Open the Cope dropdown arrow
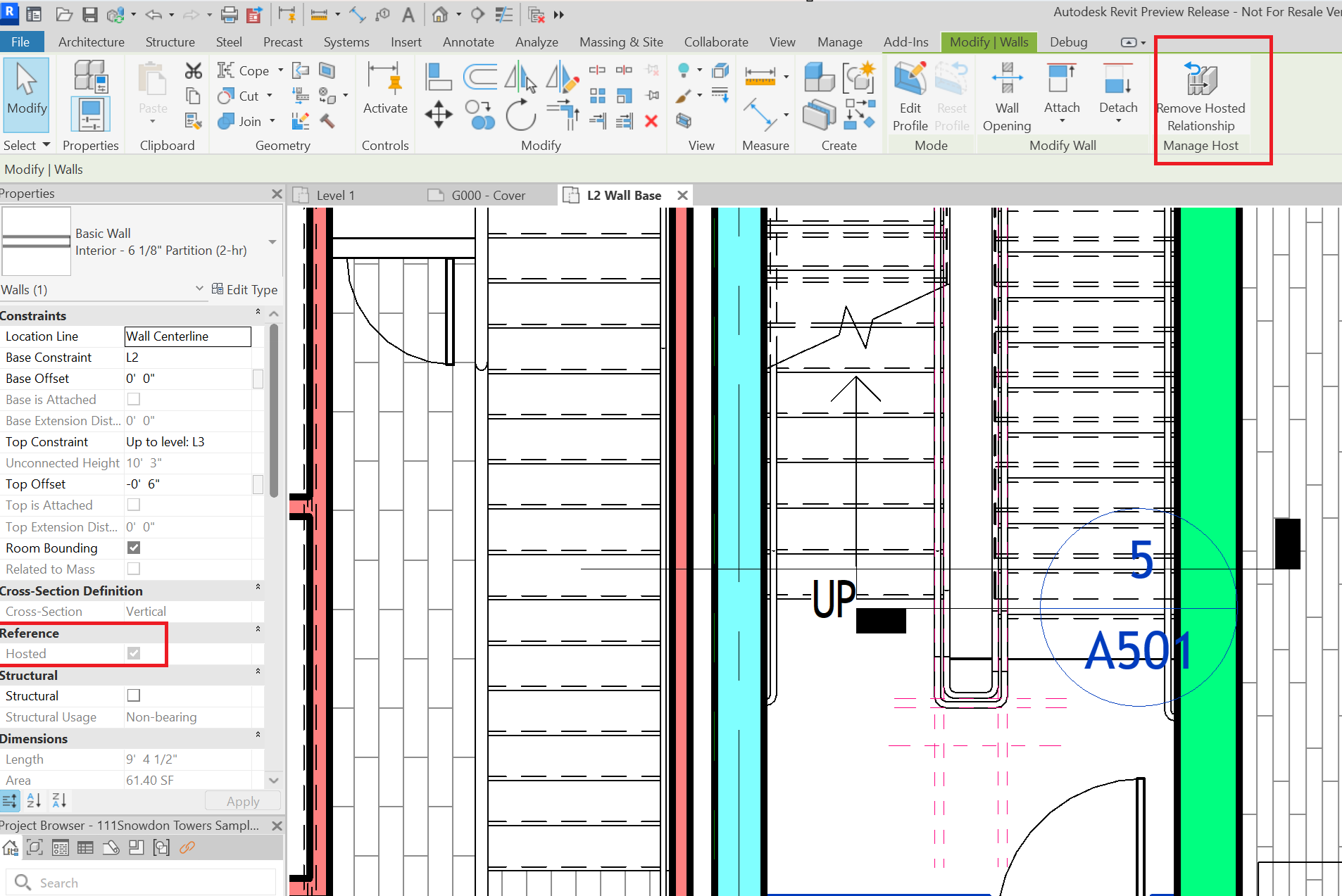The height and width of the screenshot is (896, 1342). [280, 70]
